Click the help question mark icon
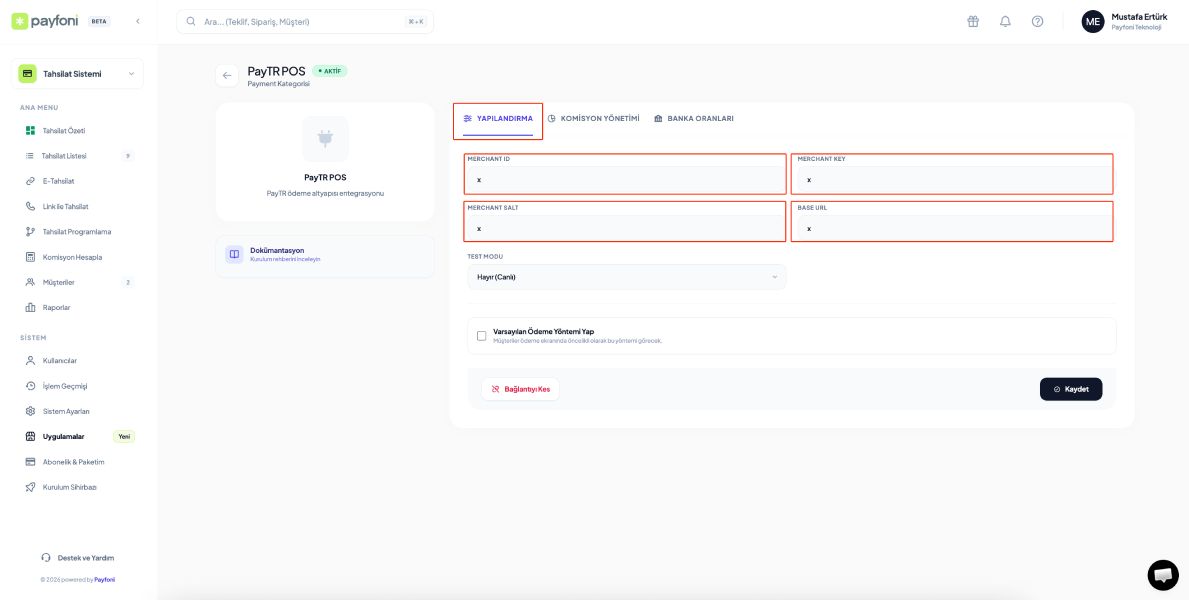The height and width of the screenshot is (600, 1189). pyautogui.click(x=1037, y=21)
